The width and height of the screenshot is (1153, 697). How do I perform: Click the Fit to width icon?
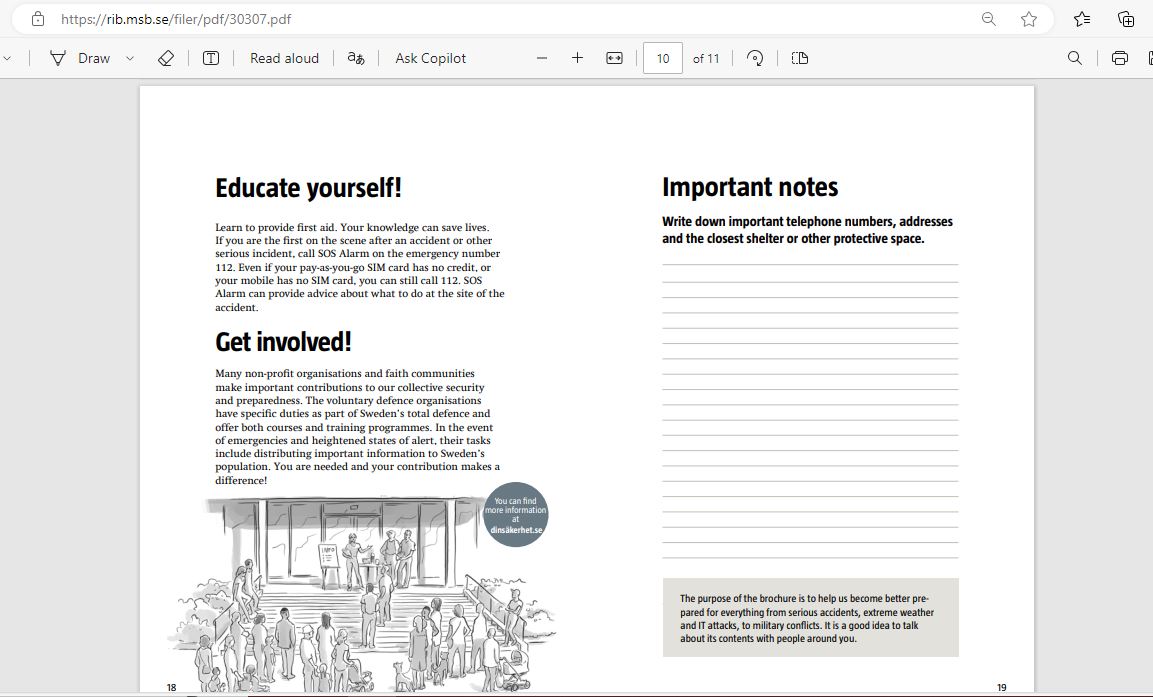615,58
